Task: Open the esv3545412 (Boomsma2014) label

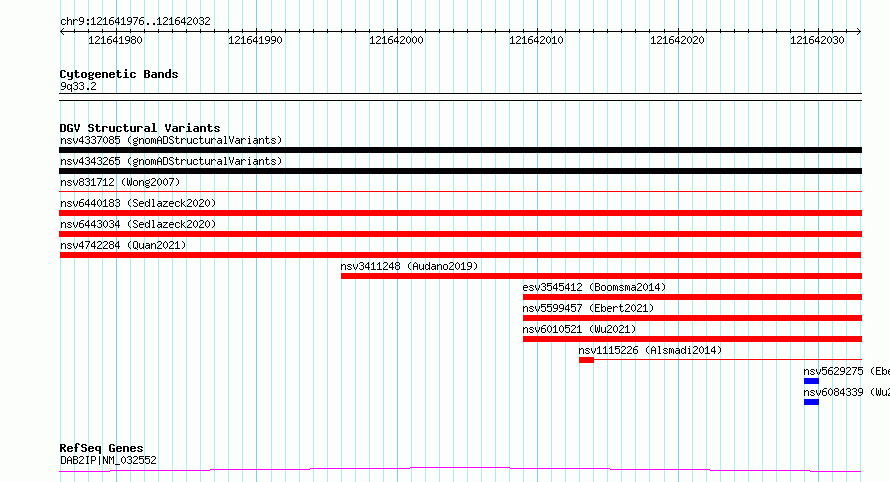Action: tap(594, 287)
